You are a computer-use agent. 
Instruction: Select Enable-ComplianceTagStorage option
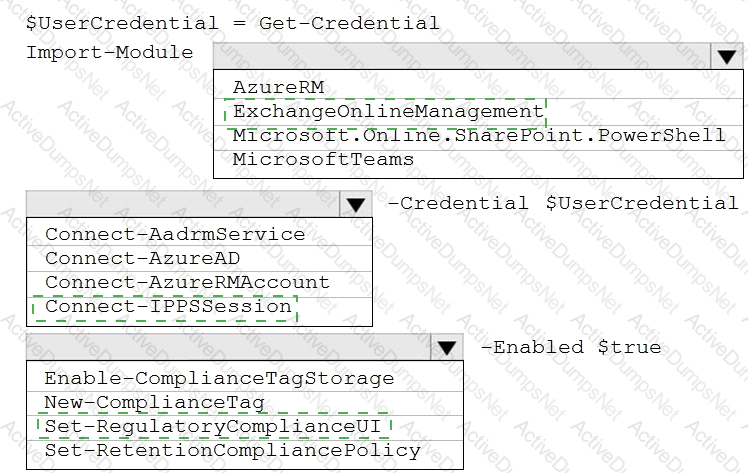coord(219,378)
